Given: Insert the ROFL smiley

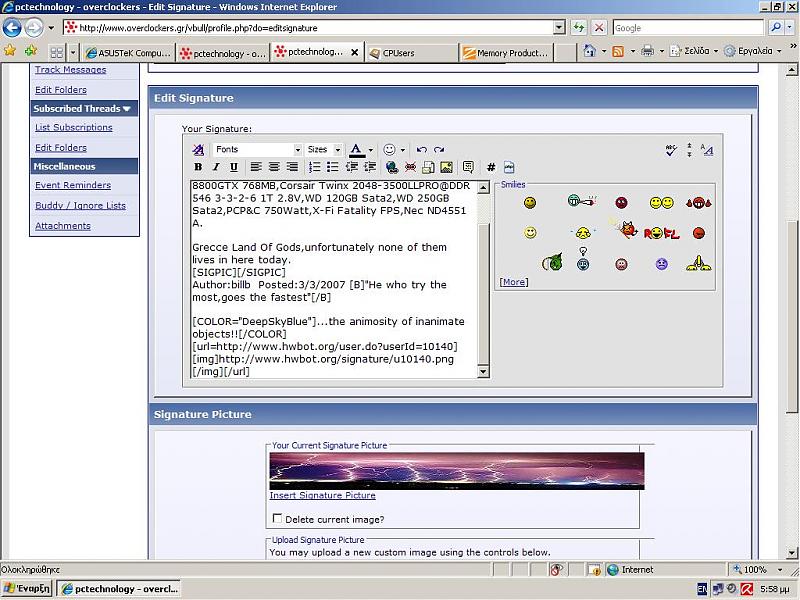Looking at the screenshot, I should [662, 234].
